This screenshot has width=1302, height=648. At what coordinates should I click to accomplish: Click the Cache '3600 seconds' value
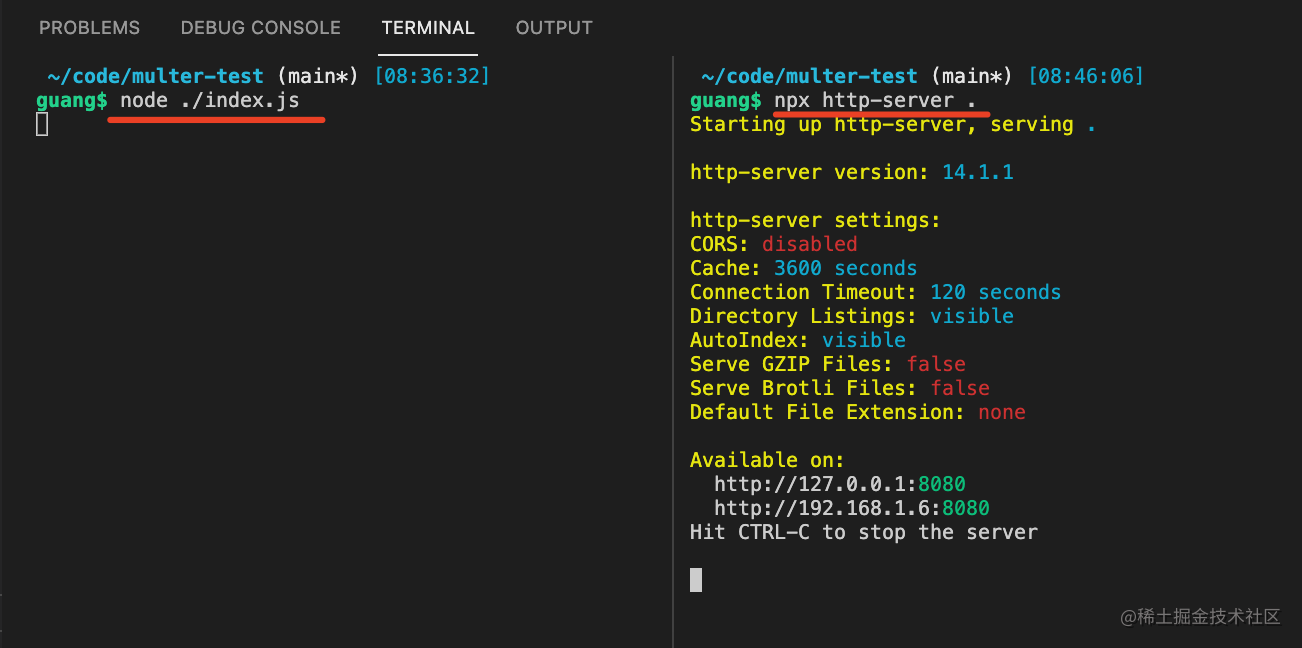pyautogui.click(x=845, y=268)
